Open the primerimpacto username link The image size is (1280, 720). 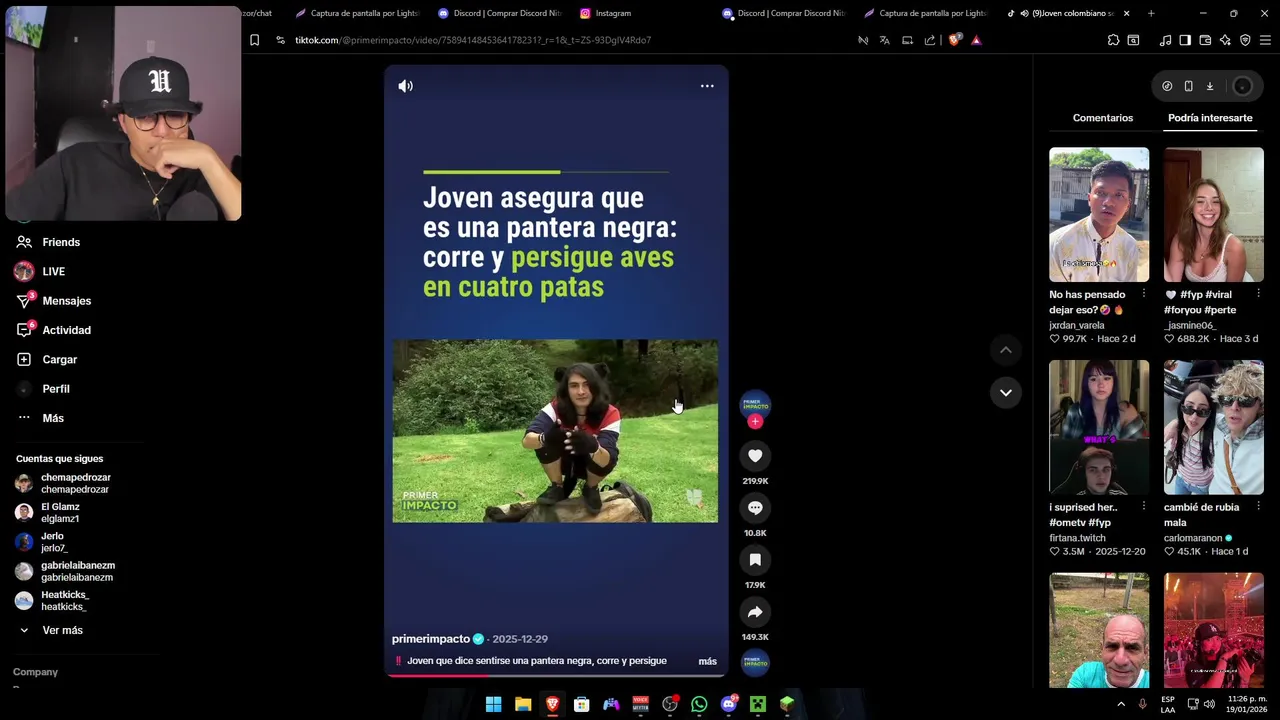tap(431, 639)
